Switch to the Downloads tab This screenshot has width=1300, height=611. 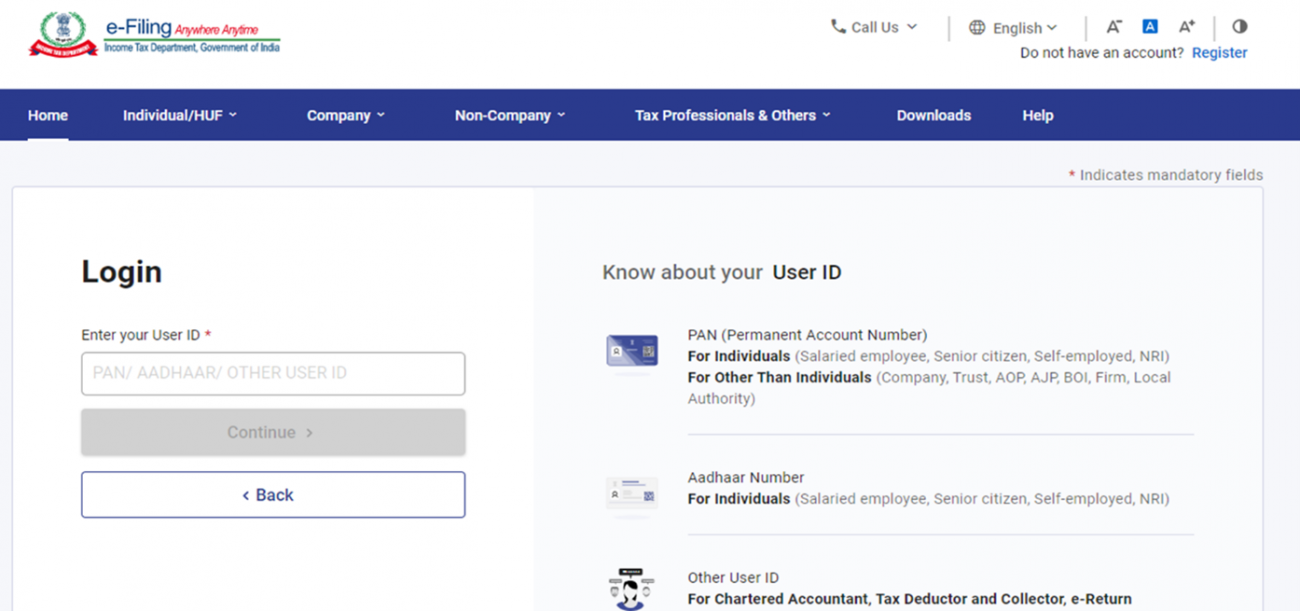coord(933,115)
